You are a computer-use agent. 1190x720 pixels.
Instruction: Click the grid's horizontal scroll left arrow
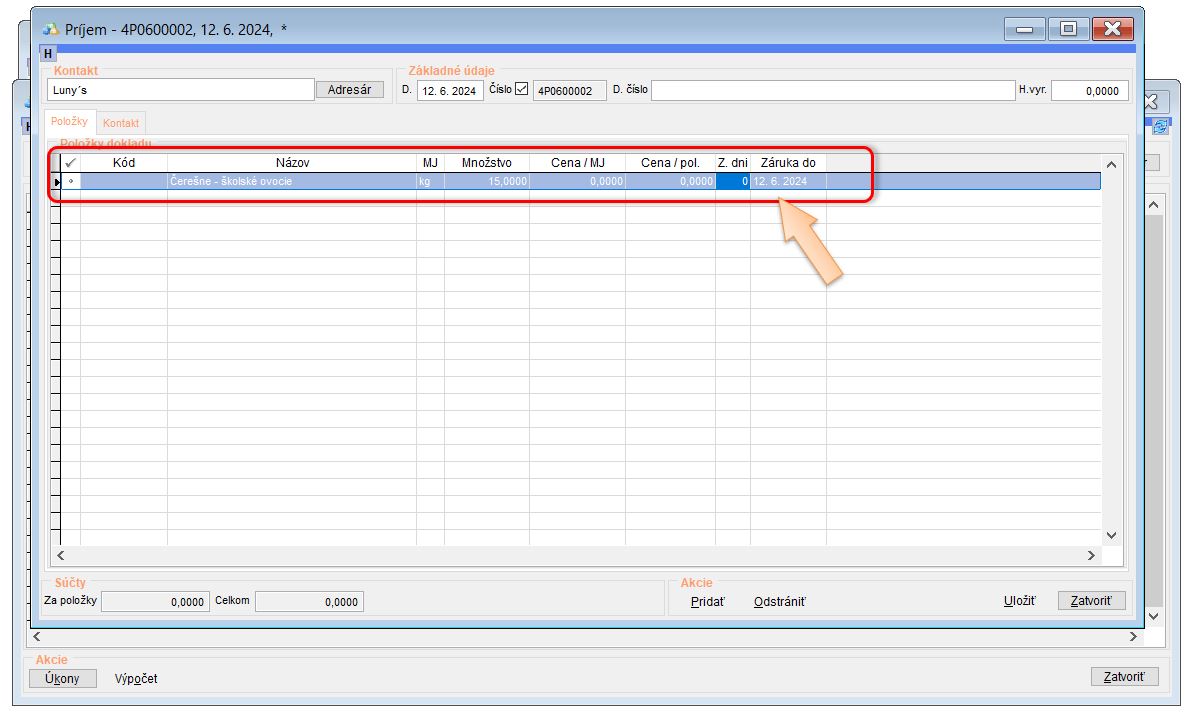[60, 555]
